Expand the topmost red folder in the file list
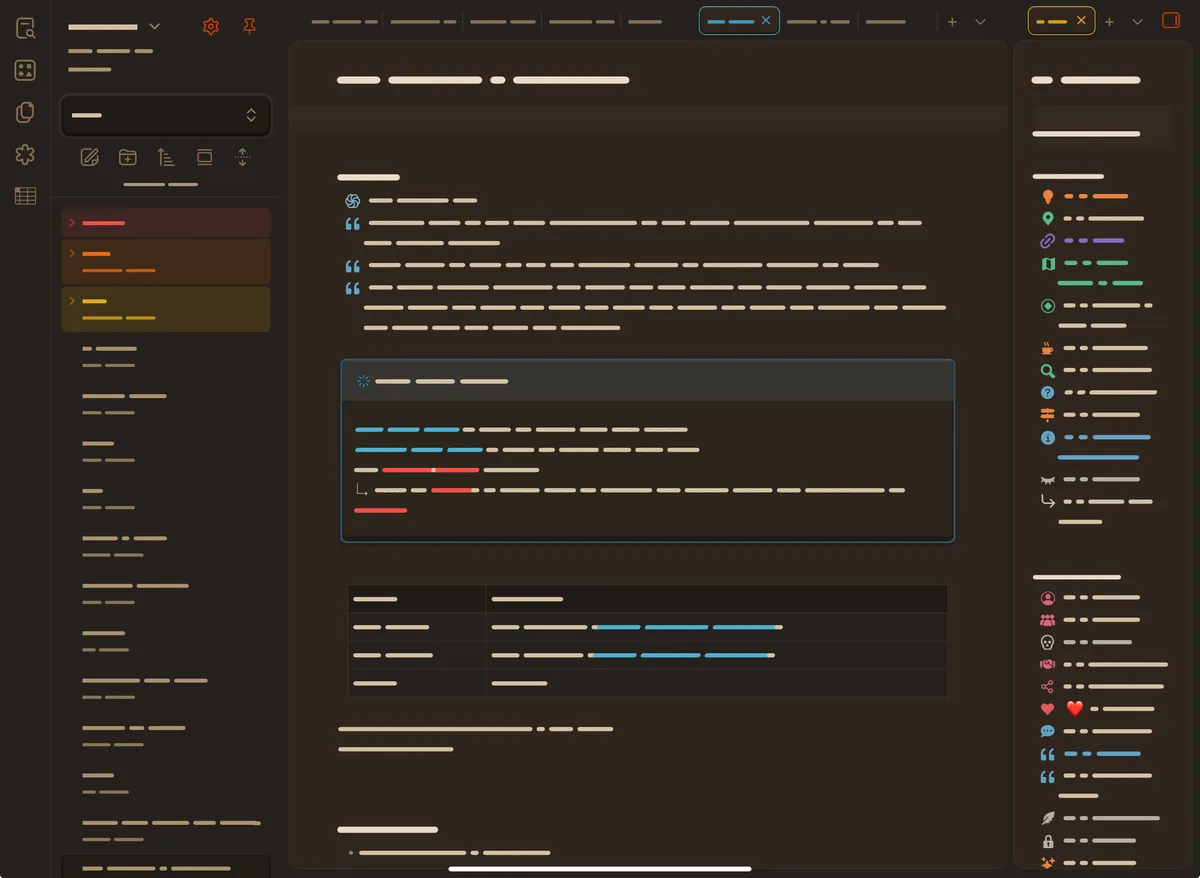The width and height of the screenshot is (1200, 878). (x=70, y=222)
